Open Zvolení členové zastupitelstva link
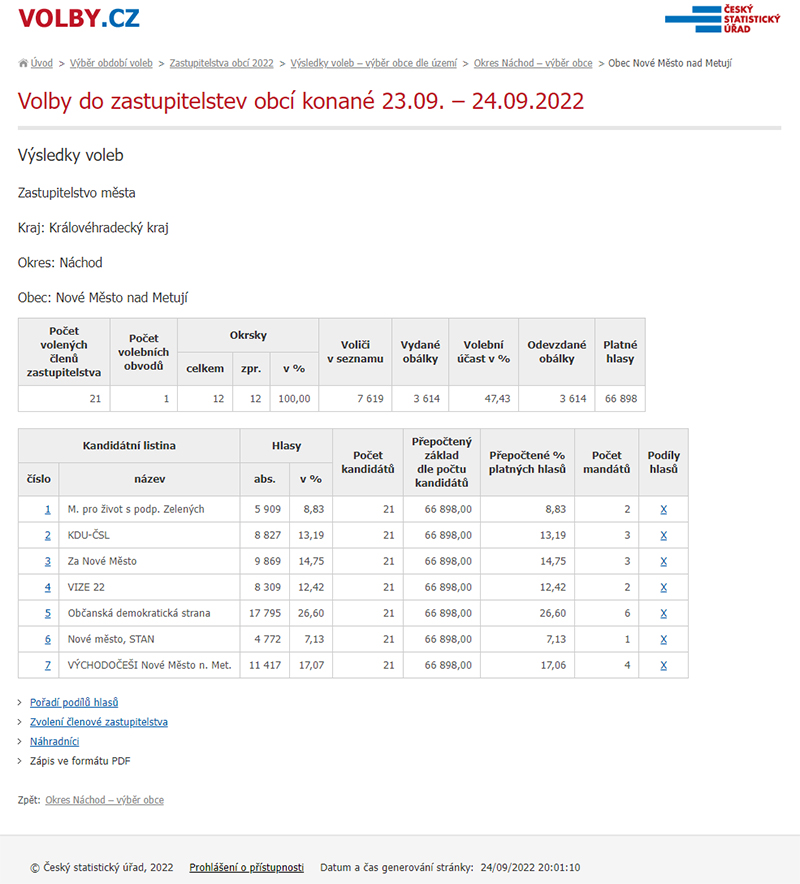 coord(99,722)
